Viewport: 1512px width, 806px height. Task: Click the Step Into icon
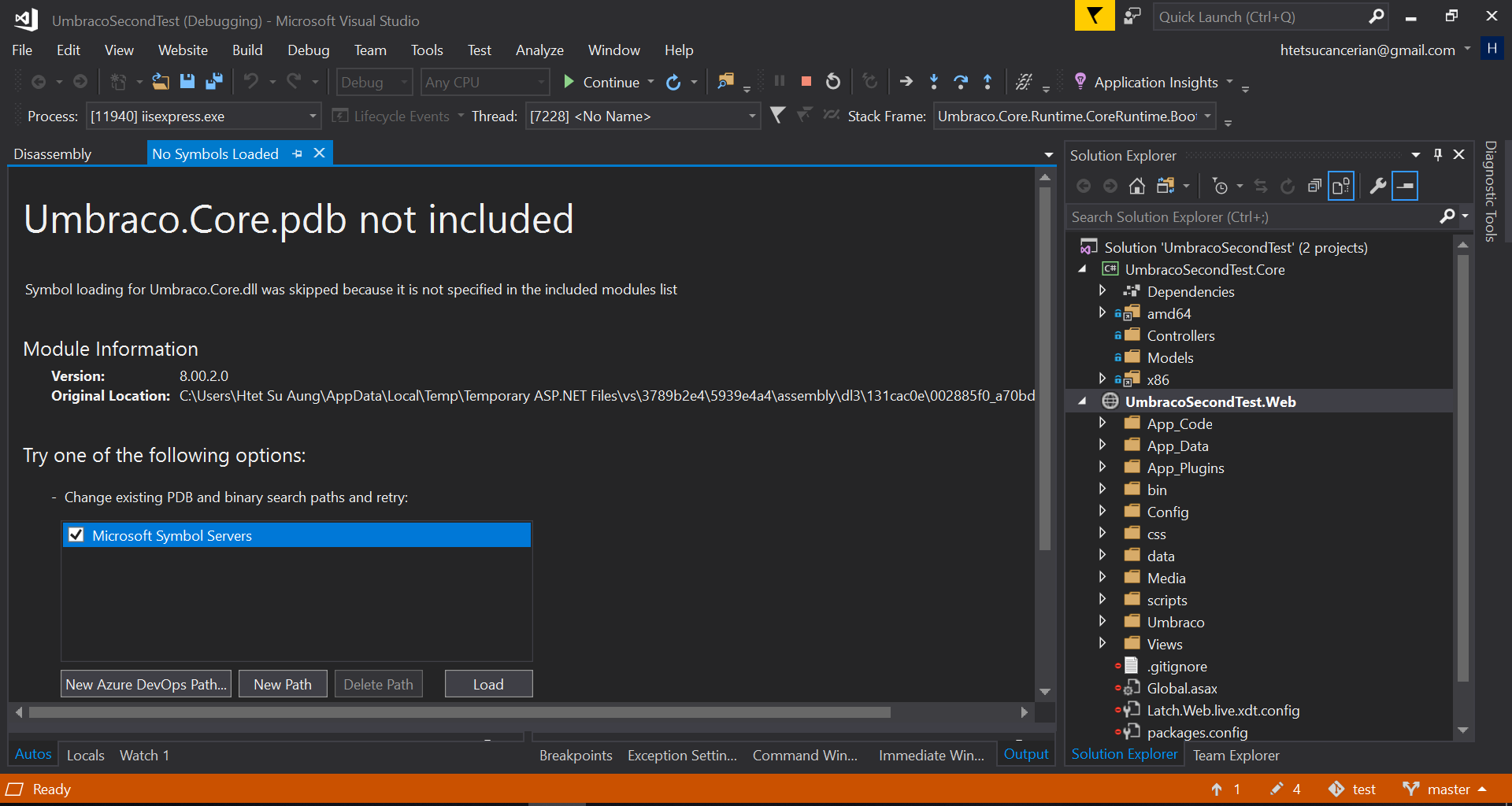[934, 82]
